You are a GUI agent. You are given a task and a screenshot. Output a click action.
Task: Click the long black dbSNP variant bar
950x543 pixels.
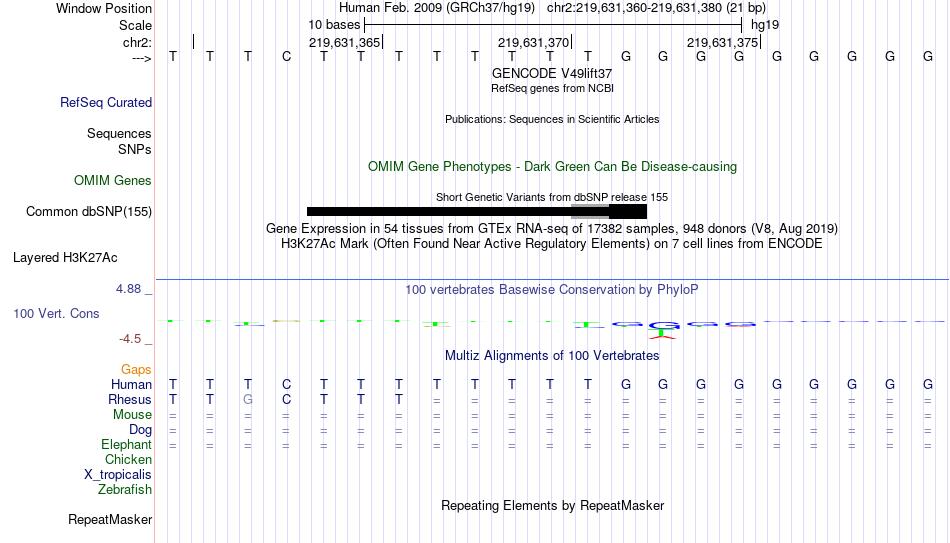(x=439, y=212)
